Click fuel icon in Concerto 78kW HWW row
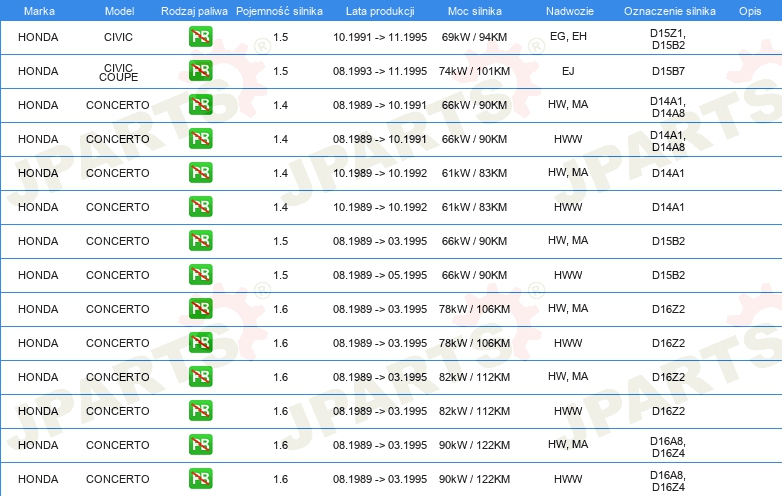Viewport: 782px width, 496px height. (x=200, y=342)
